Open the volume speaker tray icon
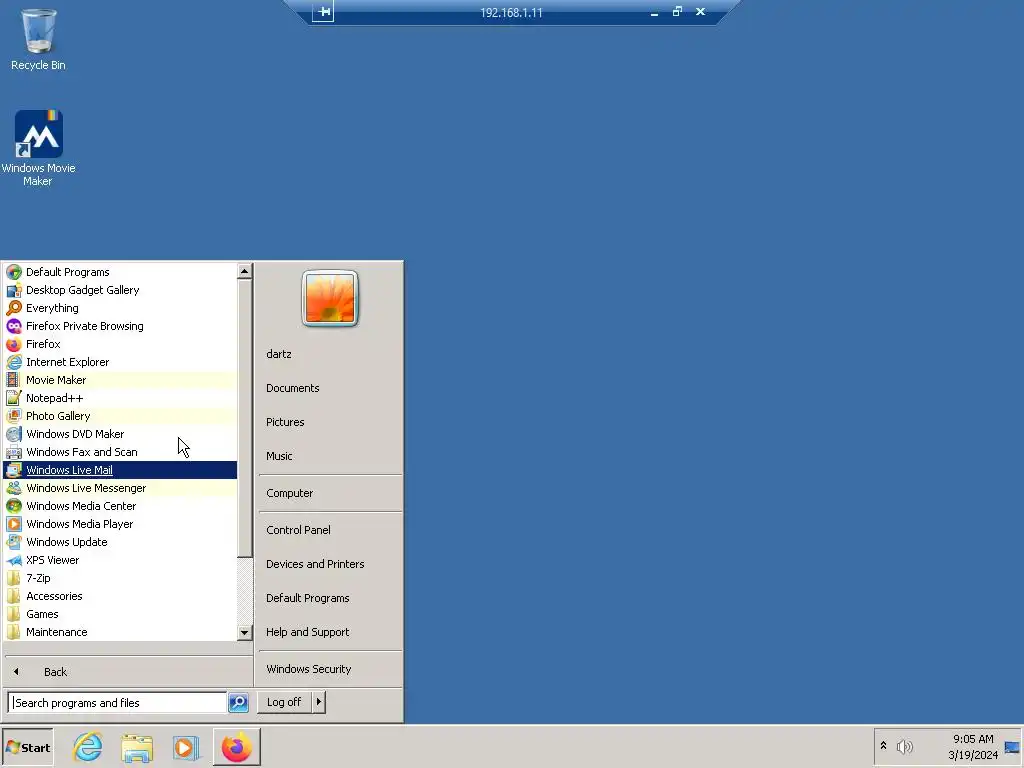The width and height of the screenshot is (1024, 768). [x=904, y=746]
